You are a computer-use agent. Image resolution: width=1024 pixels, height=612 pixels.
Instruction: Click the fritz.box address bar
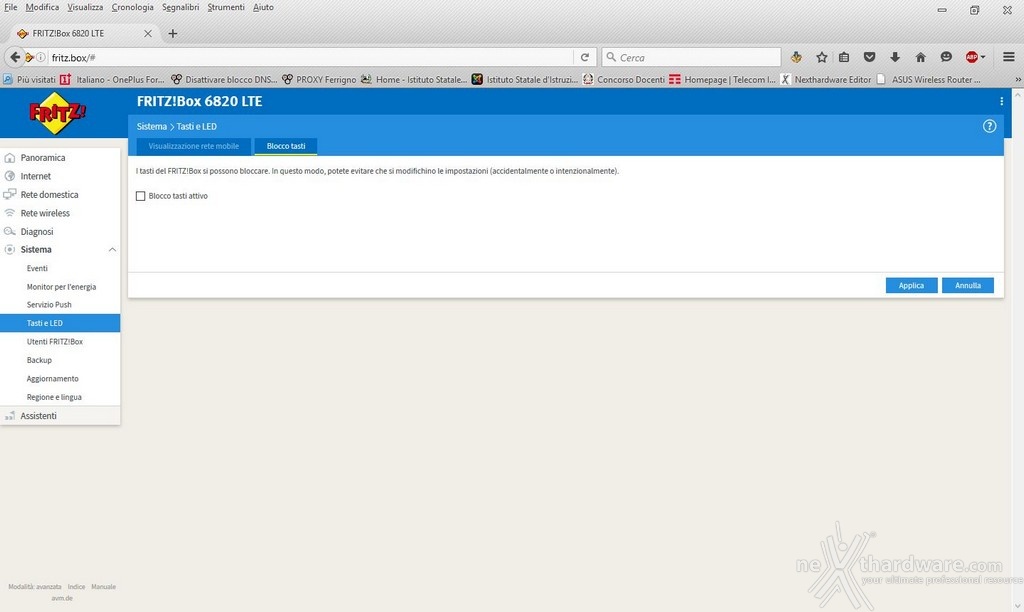click(310, 57)
